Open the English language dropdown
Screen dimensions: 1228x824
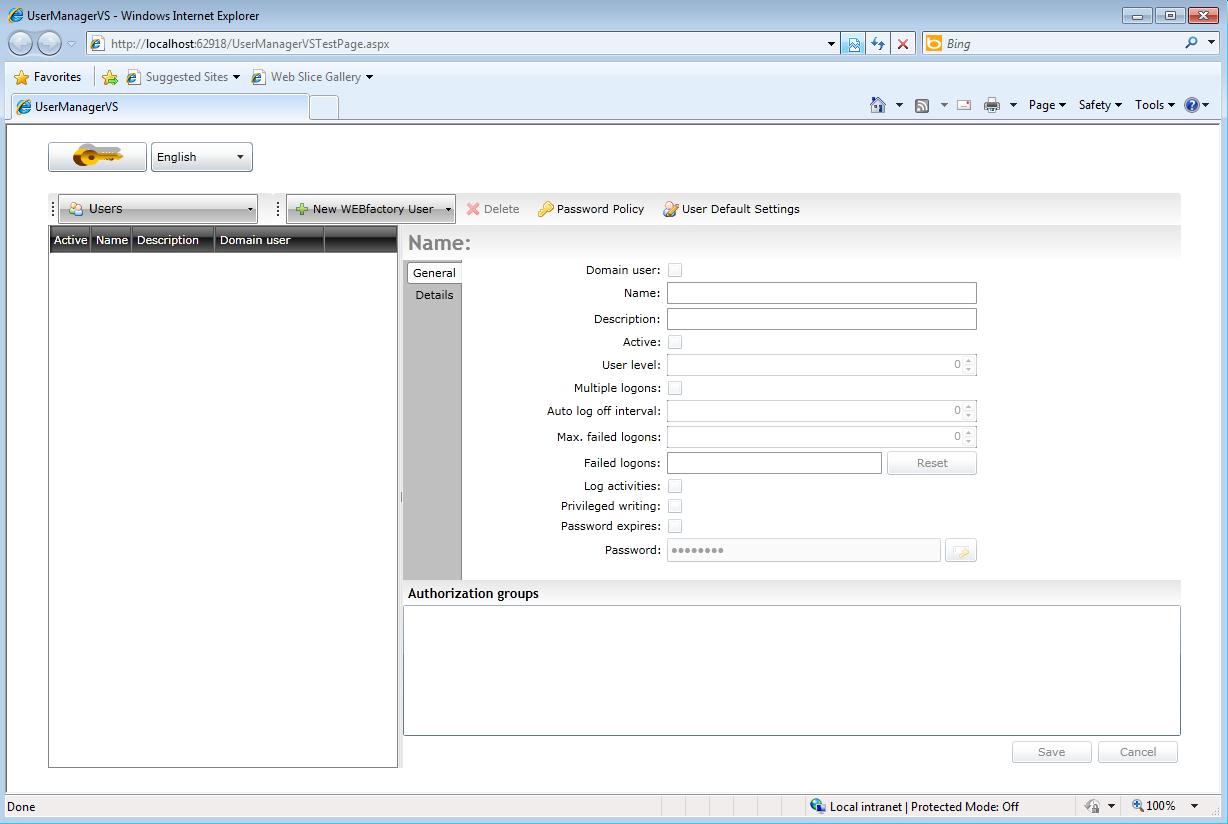coord(201,157)
